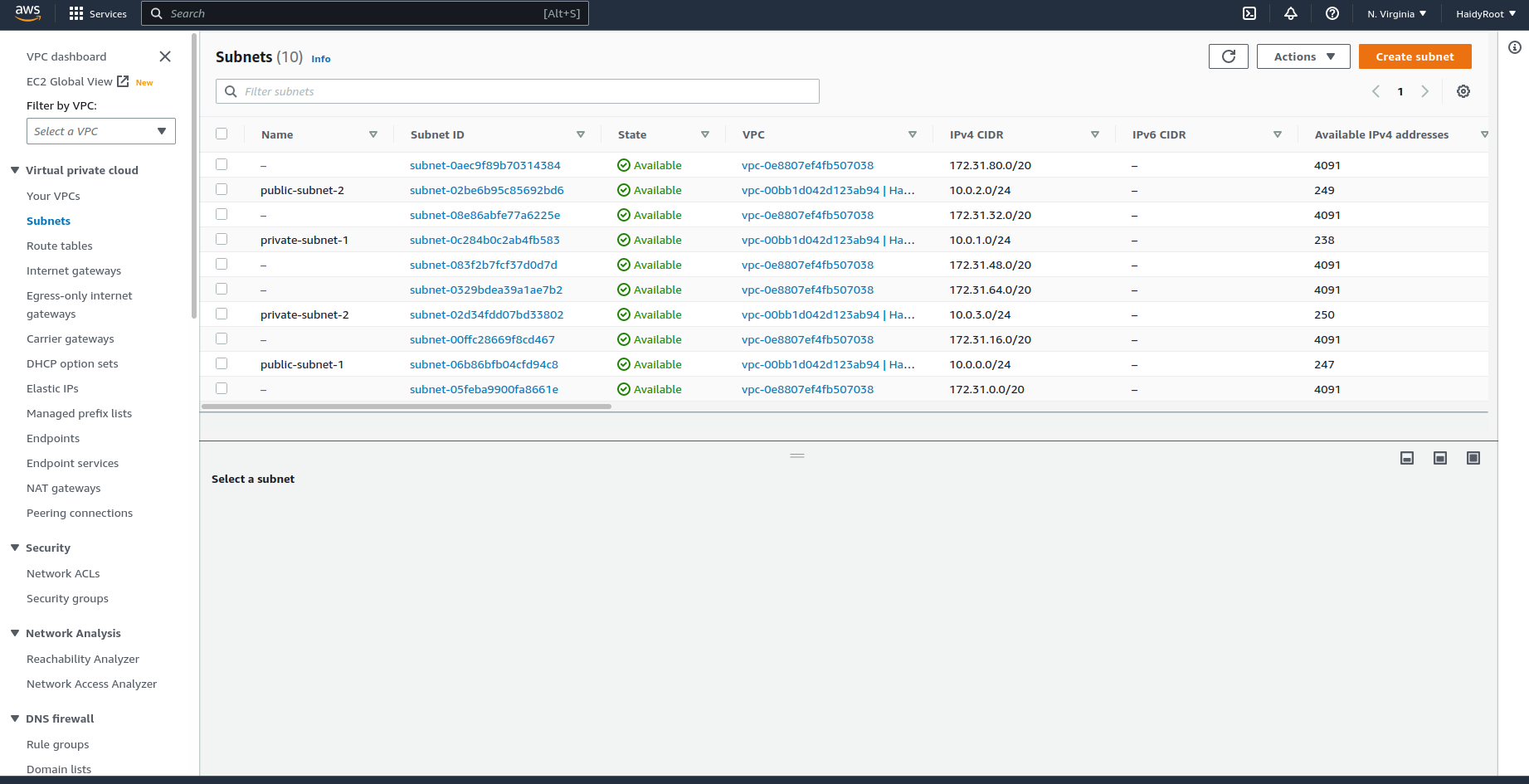Check the public-subnet-2 row checkbox
This screenshot has width=1529, height=784.
tap(222, 189)
